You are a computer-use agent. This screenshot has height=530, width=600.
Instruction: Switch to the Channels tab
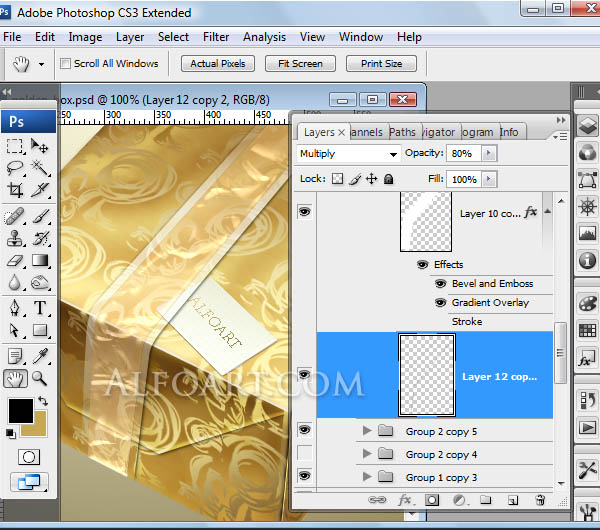pyautogui.click(x=367, y=132)
